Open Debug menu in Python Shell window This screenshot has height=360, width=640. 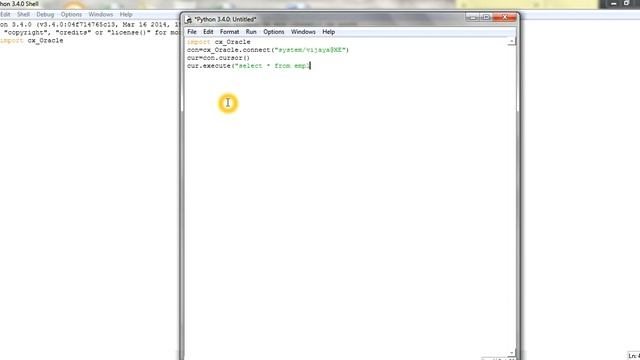click(45, 14)
